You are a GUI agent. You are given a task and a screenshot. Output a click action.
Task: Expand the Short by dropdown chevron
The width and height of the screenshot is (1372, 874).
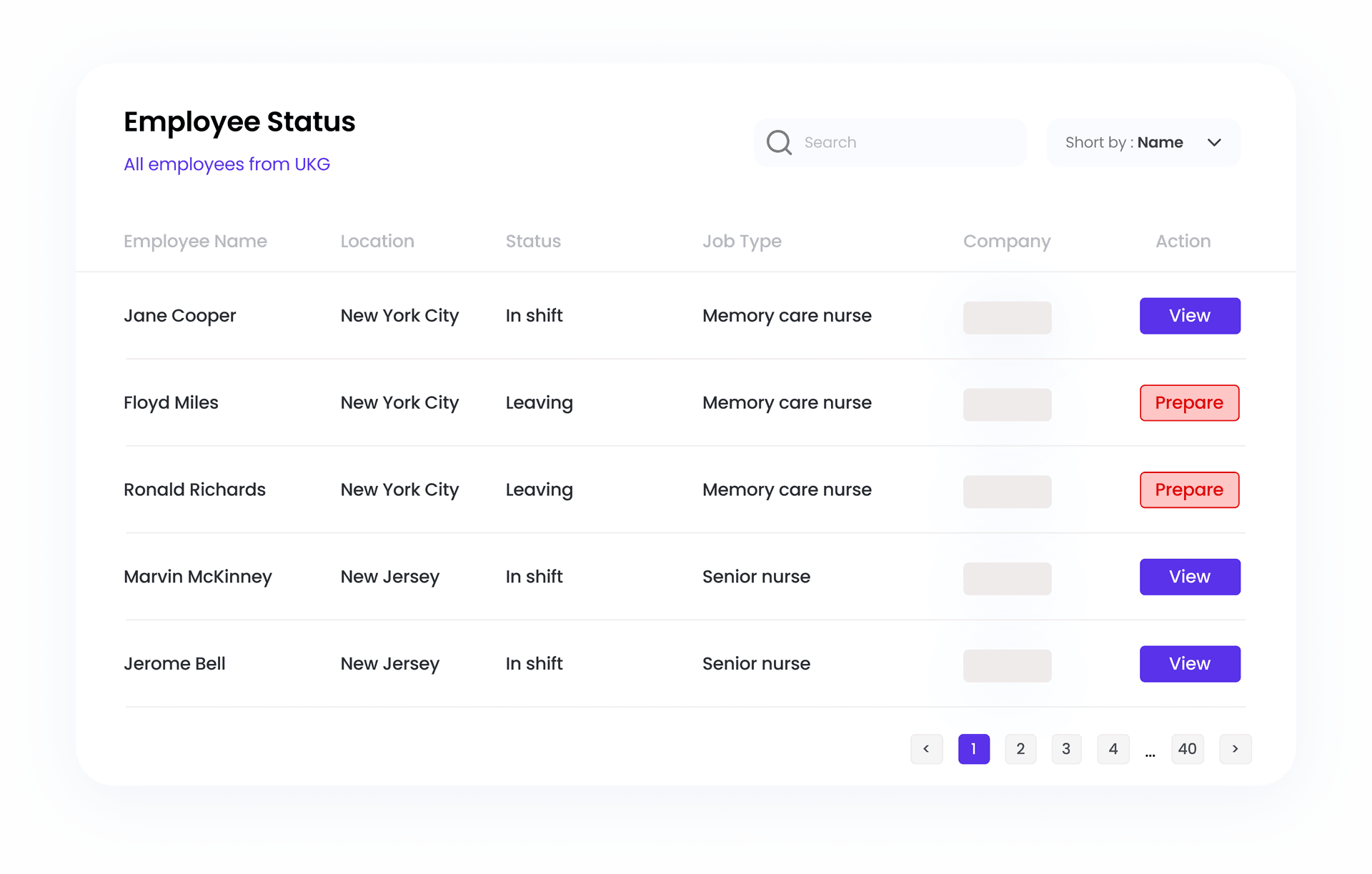point(1214,142)
